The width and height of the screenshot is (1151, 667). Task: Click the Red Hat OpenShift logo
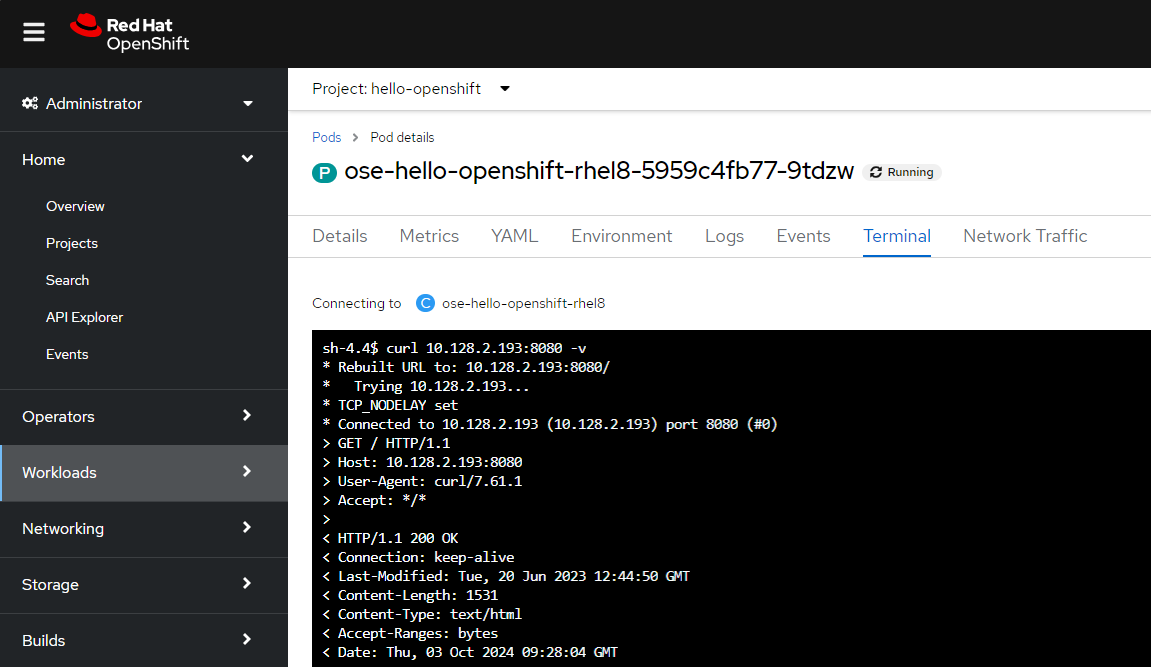tap(130, 33)
